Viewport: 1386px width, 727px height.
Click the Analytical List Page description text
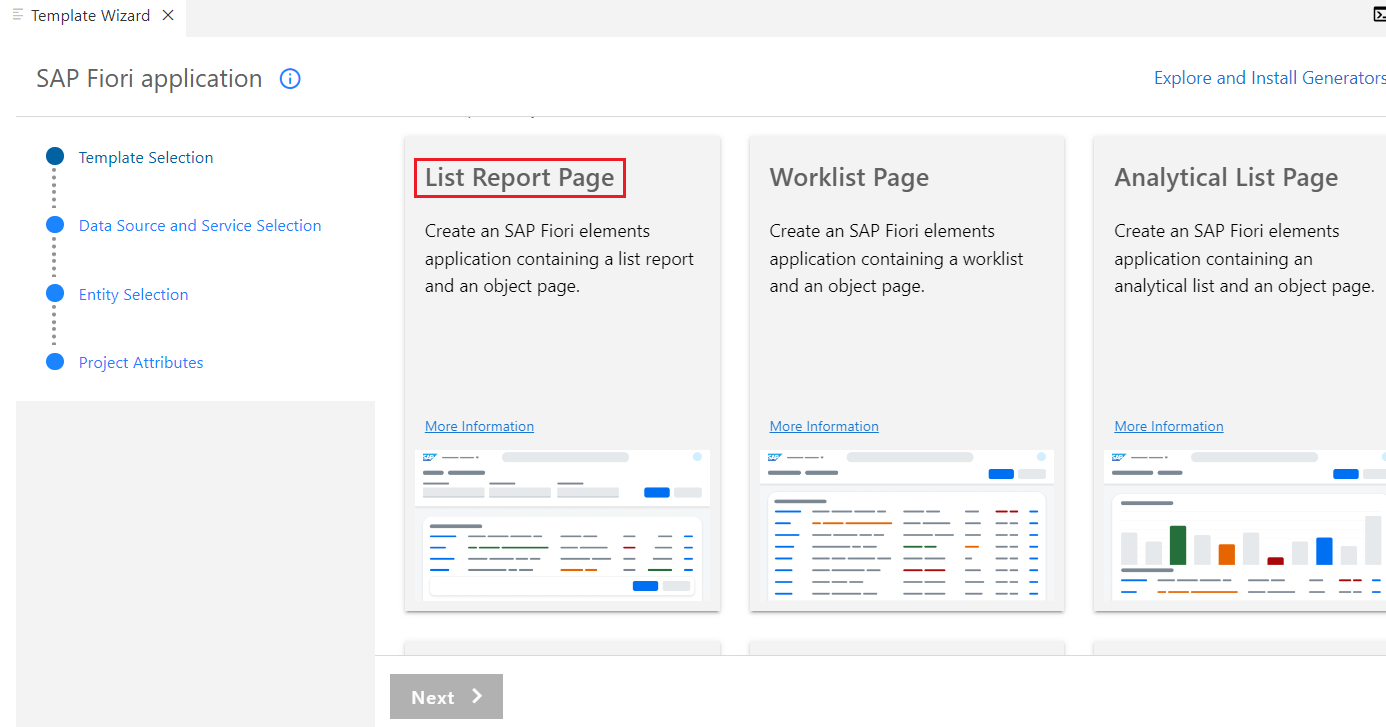point(1244,258)
